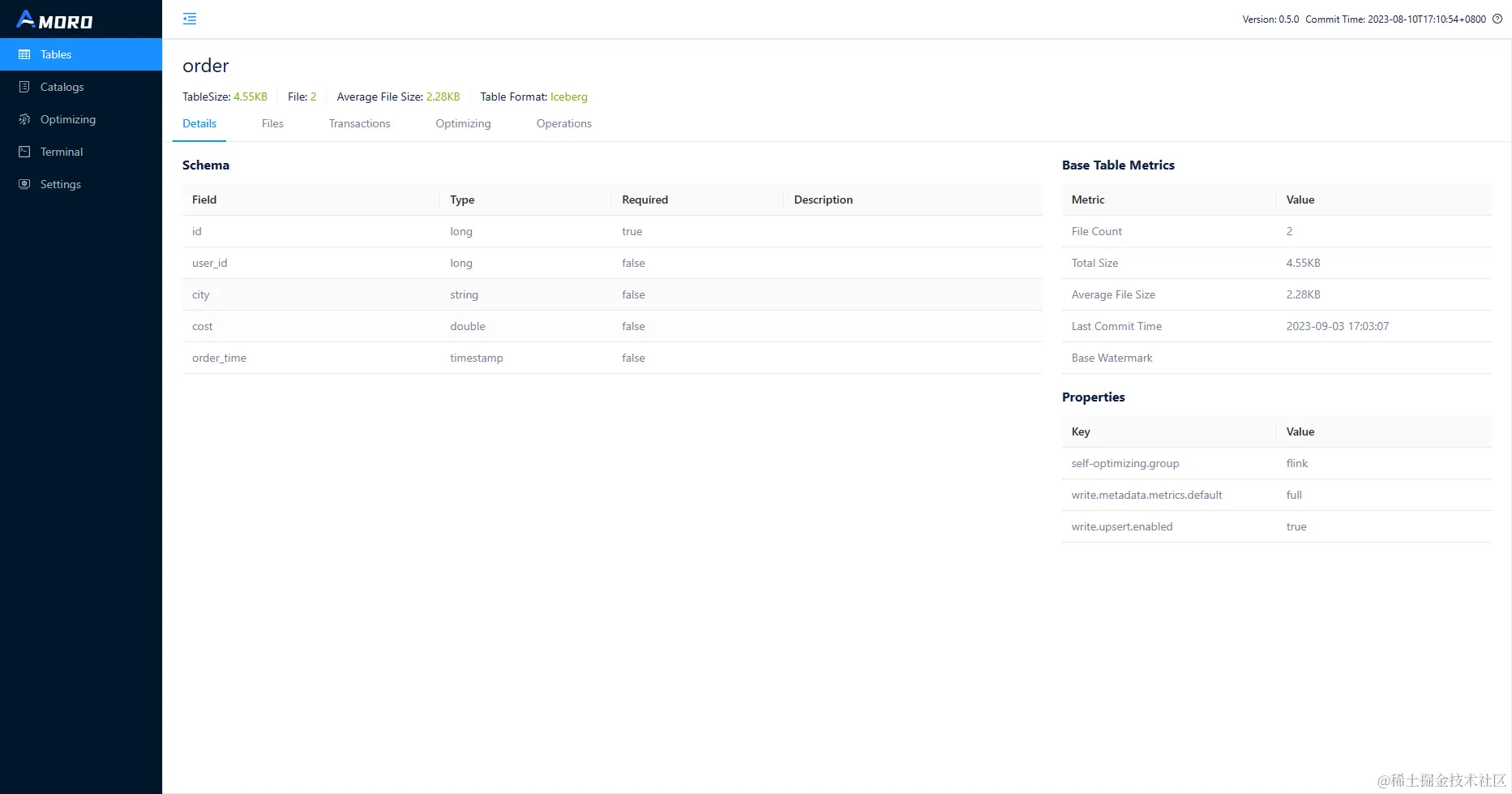
Task: Open the Tables menu item
Action: click(x=81, y=54)
